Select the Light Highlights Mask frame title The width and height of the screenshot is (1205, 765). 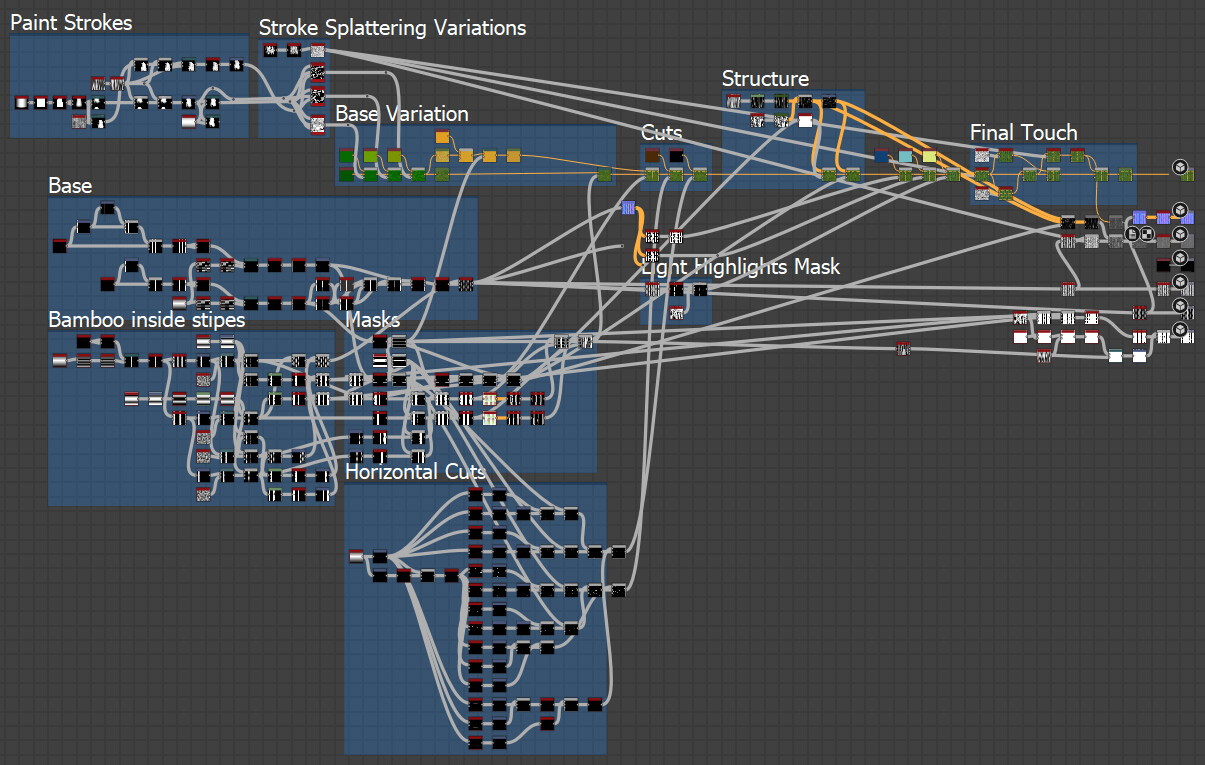(741, 267)
